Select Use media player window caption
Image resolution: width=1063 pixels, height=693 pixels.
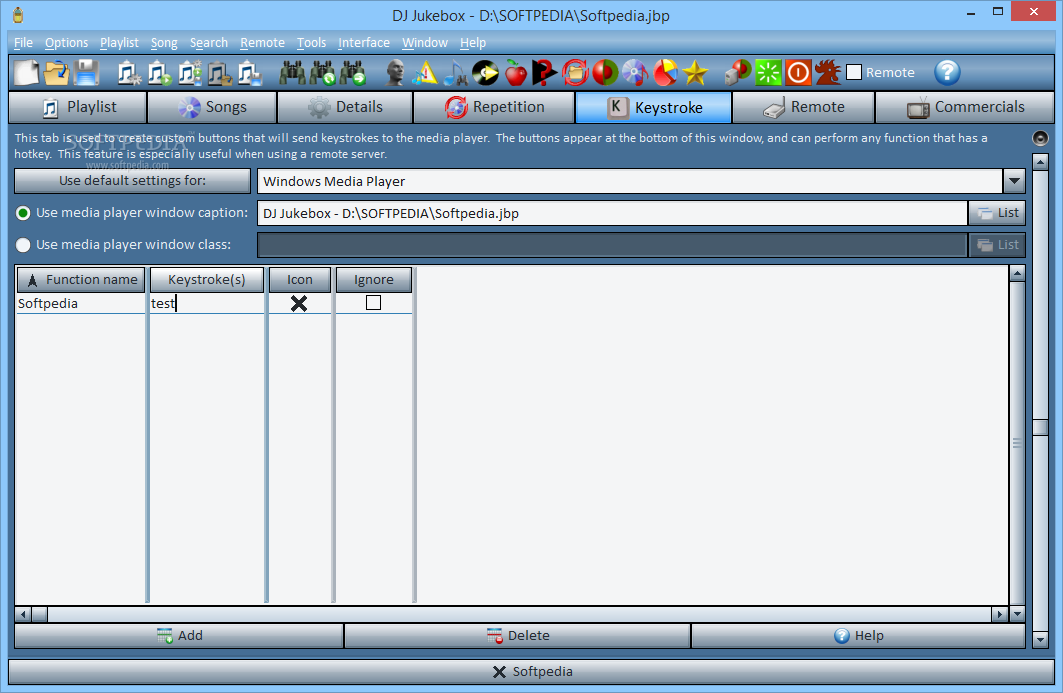tap(23, 213)
